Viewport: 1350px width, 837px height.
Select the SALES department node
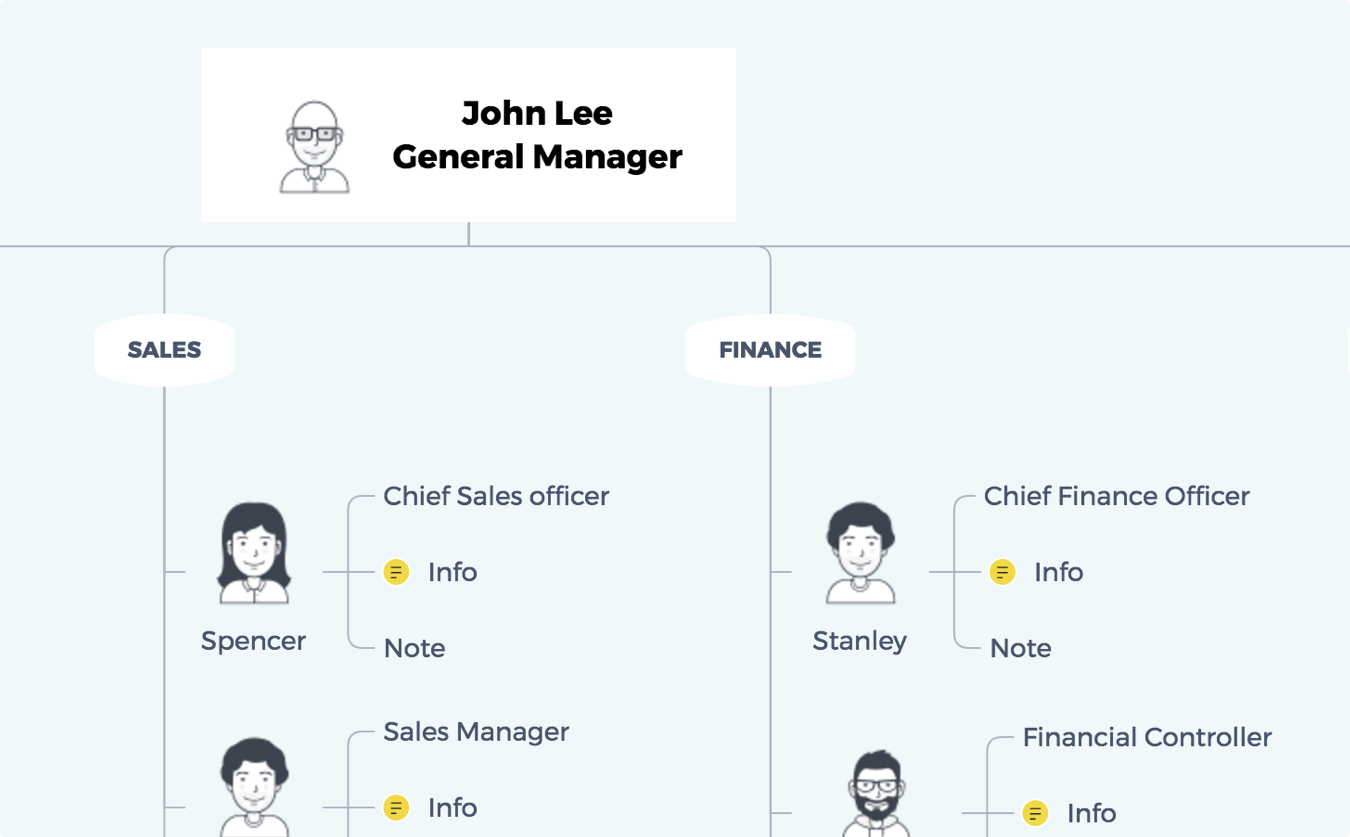tap(164, 350)
